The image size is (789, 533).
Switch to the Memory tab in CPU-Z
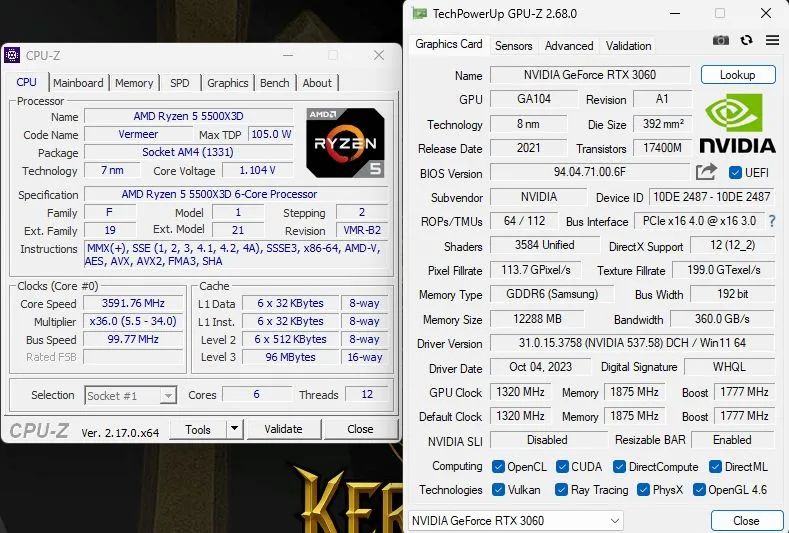134,83
